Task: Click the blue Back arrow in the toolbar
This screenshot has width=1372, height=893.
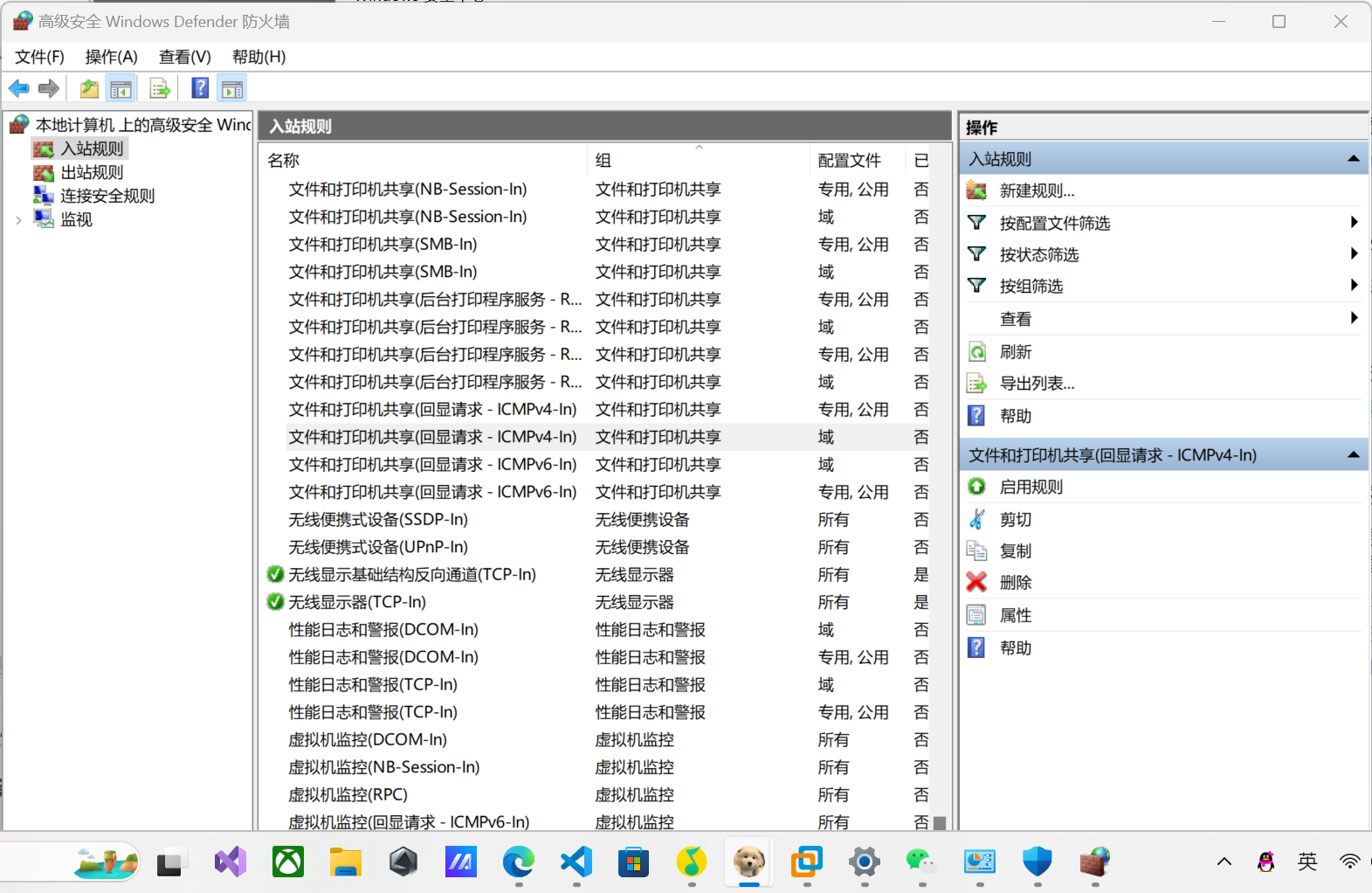Action: coord(19,88)
